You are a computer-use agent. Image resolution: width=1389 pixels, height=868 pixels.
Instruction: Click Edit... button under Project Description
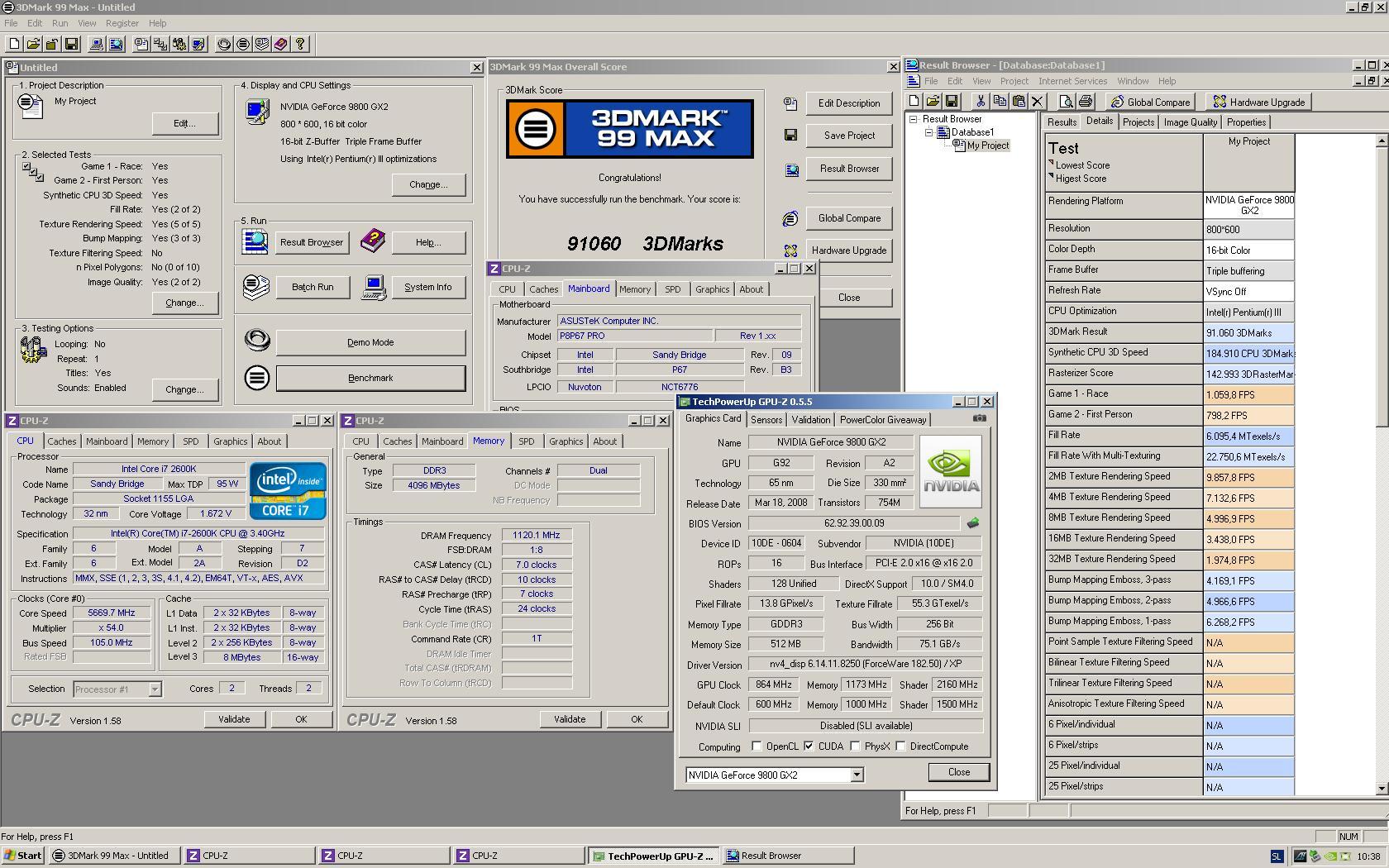[184, 123]
